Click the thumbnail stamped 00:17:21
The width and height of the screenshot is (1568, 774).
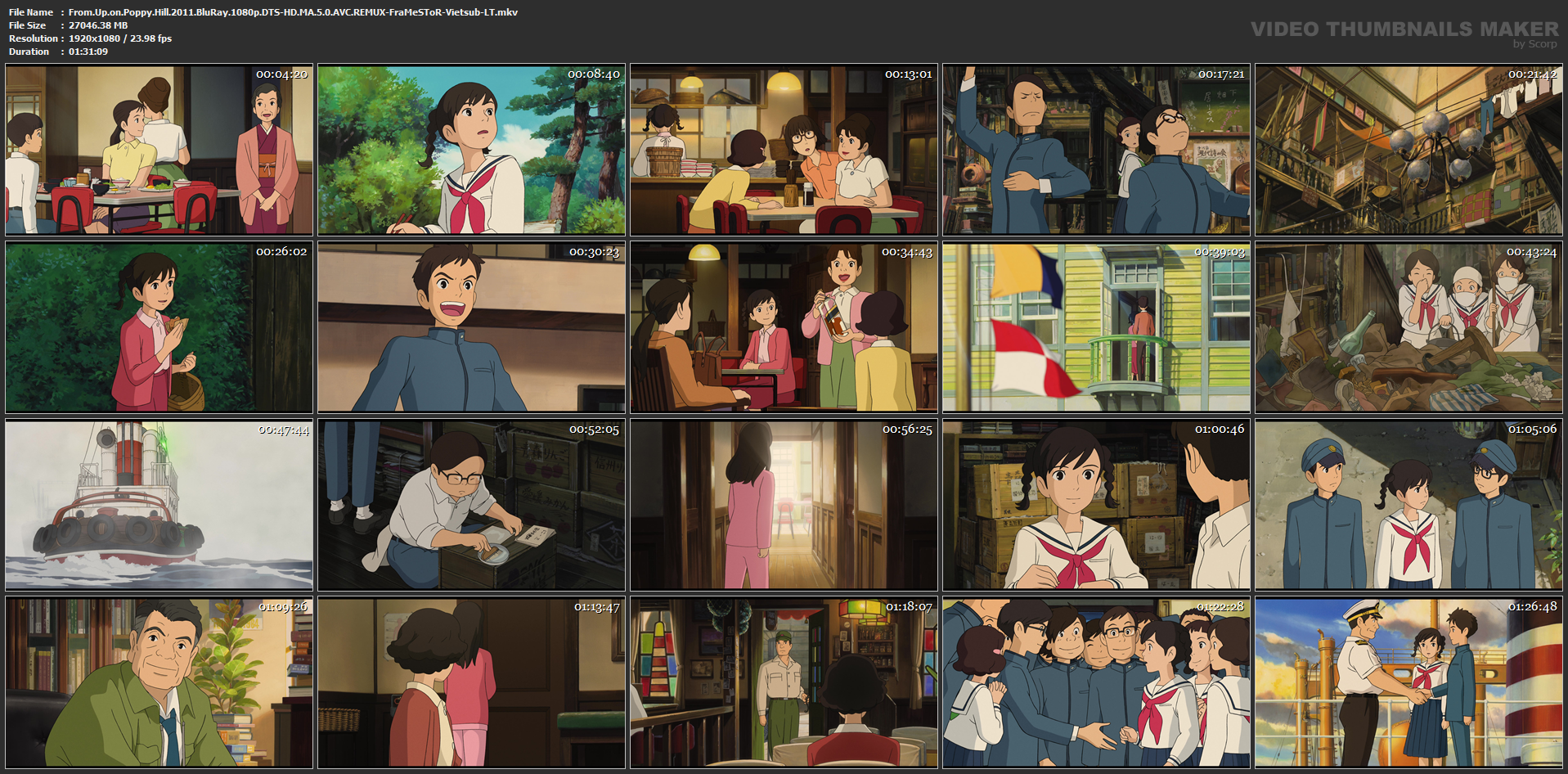coord(1097,150)
